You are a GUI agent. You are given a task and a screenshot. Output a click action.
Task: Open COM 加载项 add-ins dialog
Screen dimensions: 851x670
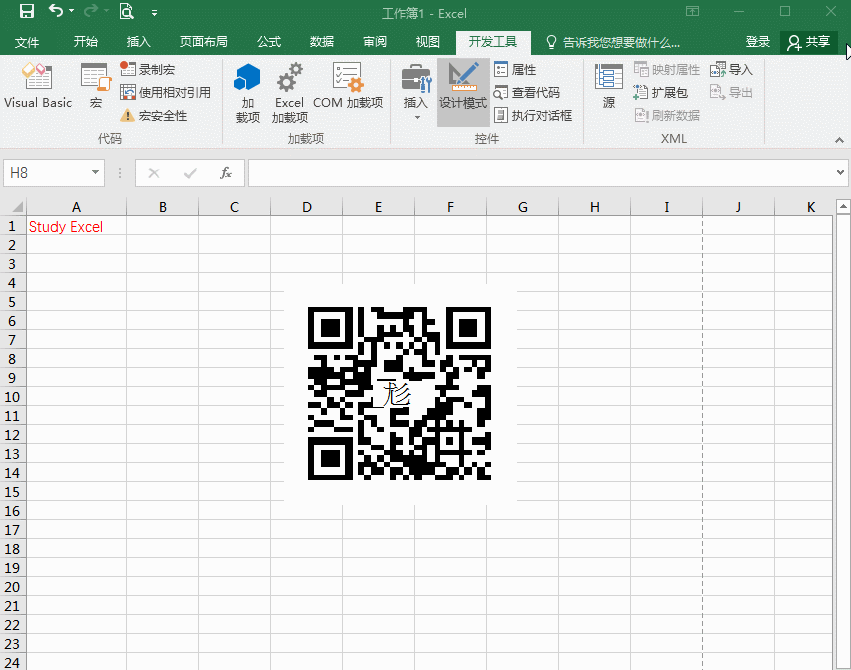click(x=348, y=85)
